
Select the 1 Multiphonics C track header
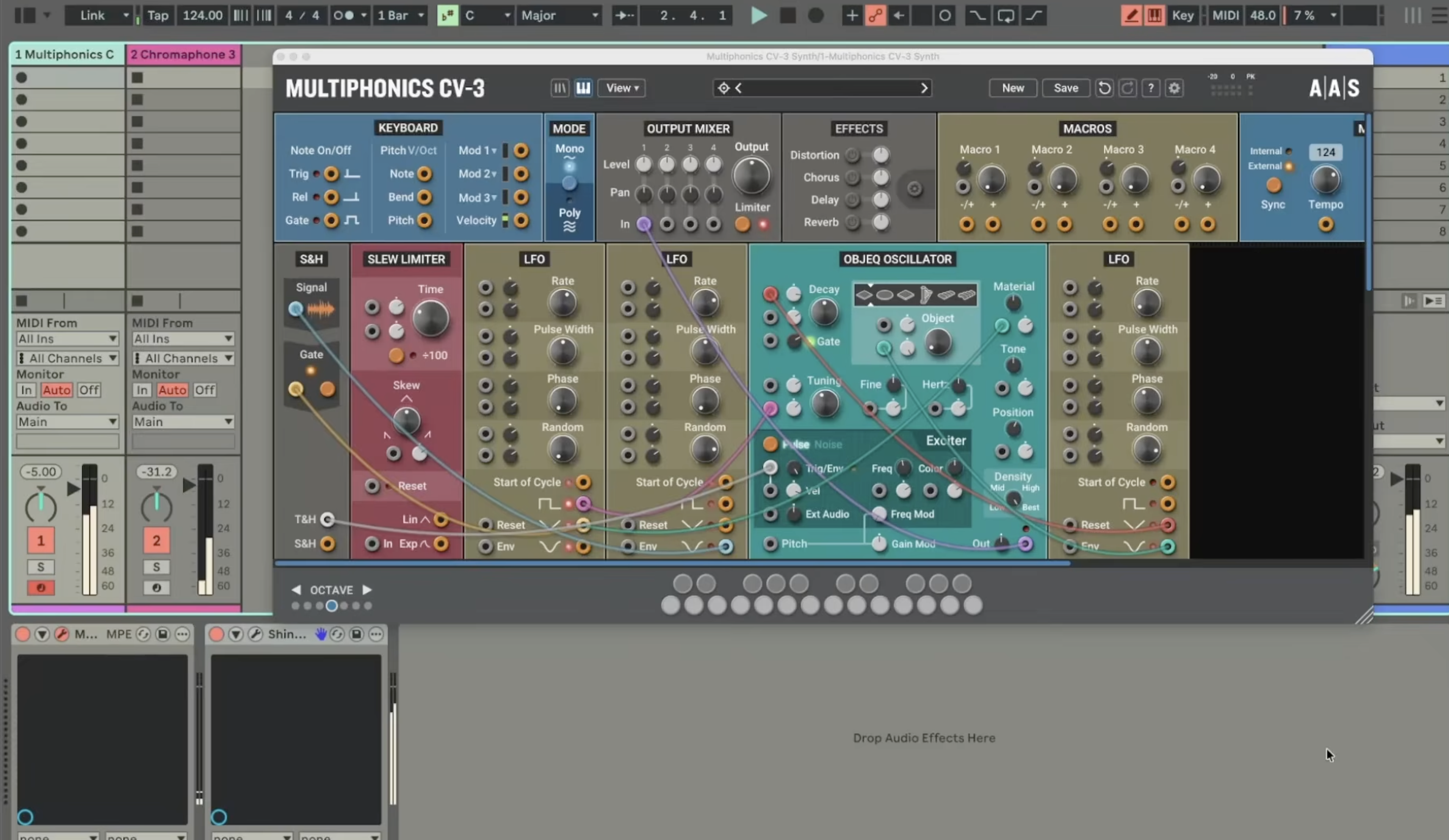click(67, 55)
